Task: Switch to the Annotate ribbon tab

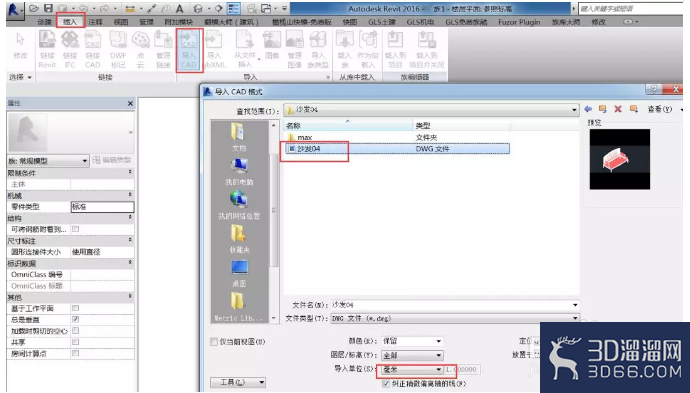Action: [x=95, y=22]
